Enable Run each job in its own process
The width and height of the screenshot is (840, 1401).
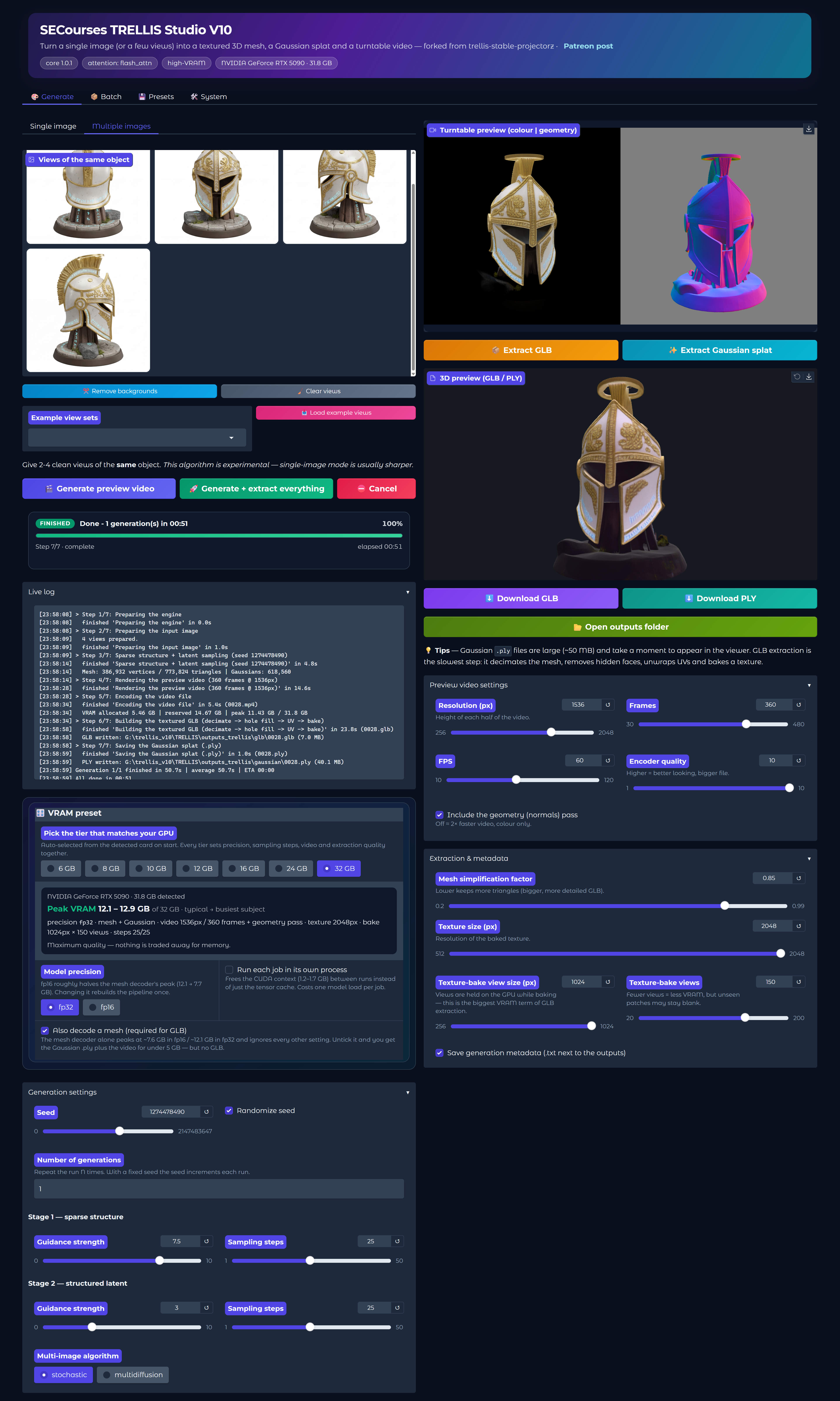[x=229, y=970]
